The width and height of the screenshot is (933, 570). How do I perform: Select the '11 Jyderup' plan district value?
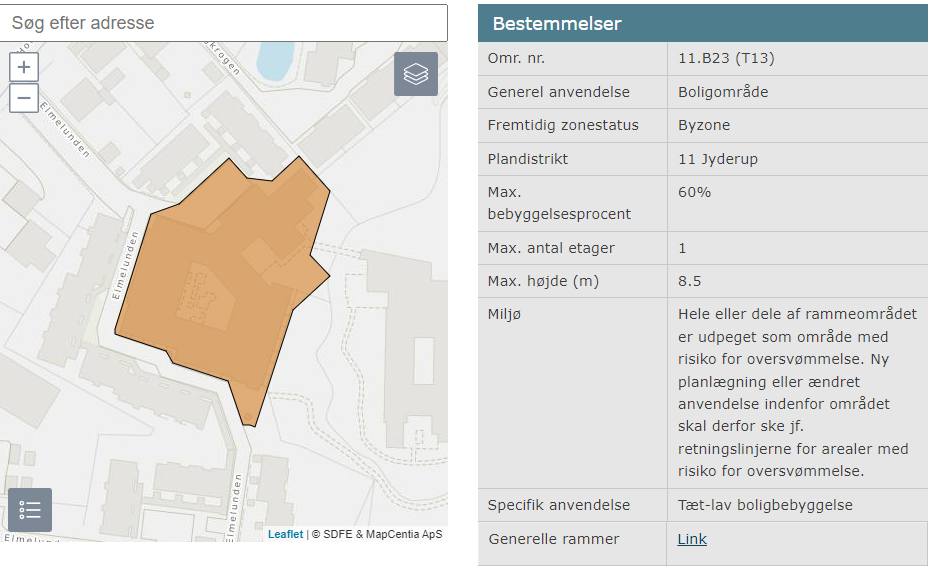coord(720,159)
